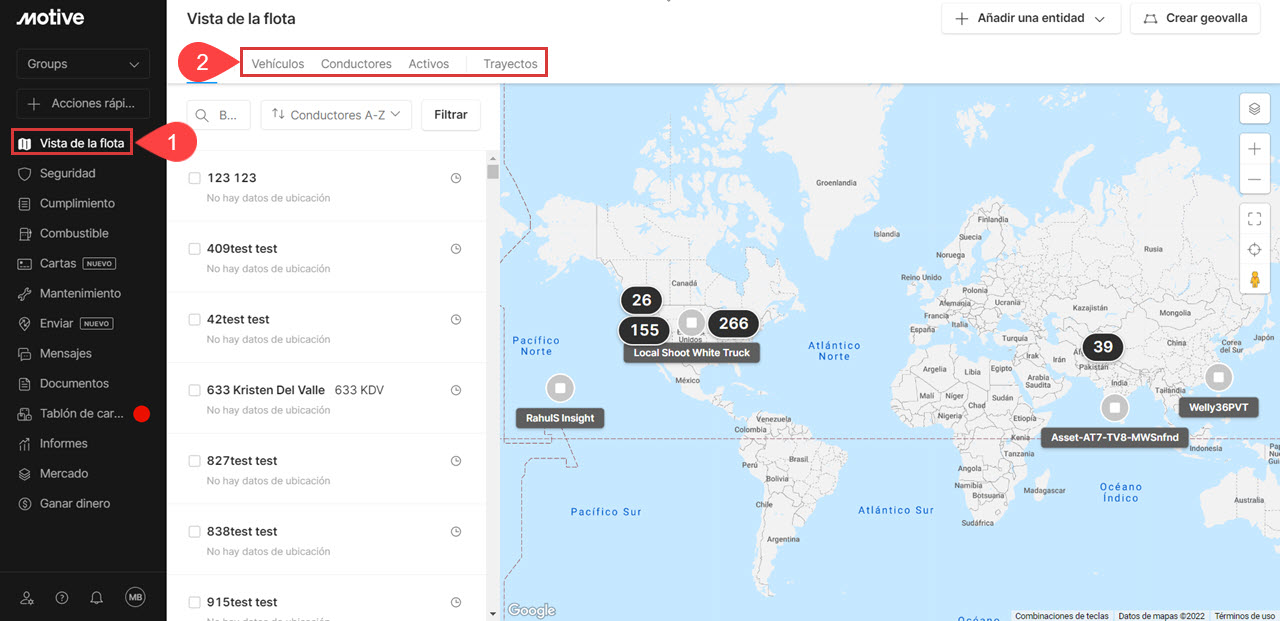Open the Seguridad shield icon
The image size is (1280, 621).
[x=25, y=173]
